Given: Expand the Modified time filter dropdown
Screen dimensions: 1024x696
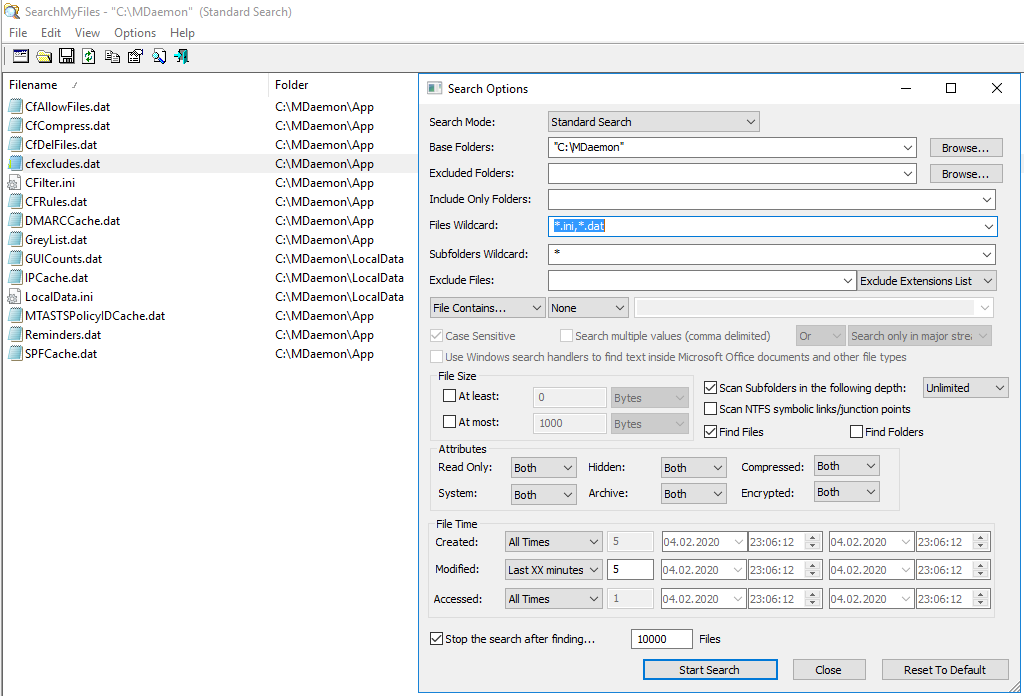Looking at the screenshot, I should pyautogui.click(x=553, y=570).
